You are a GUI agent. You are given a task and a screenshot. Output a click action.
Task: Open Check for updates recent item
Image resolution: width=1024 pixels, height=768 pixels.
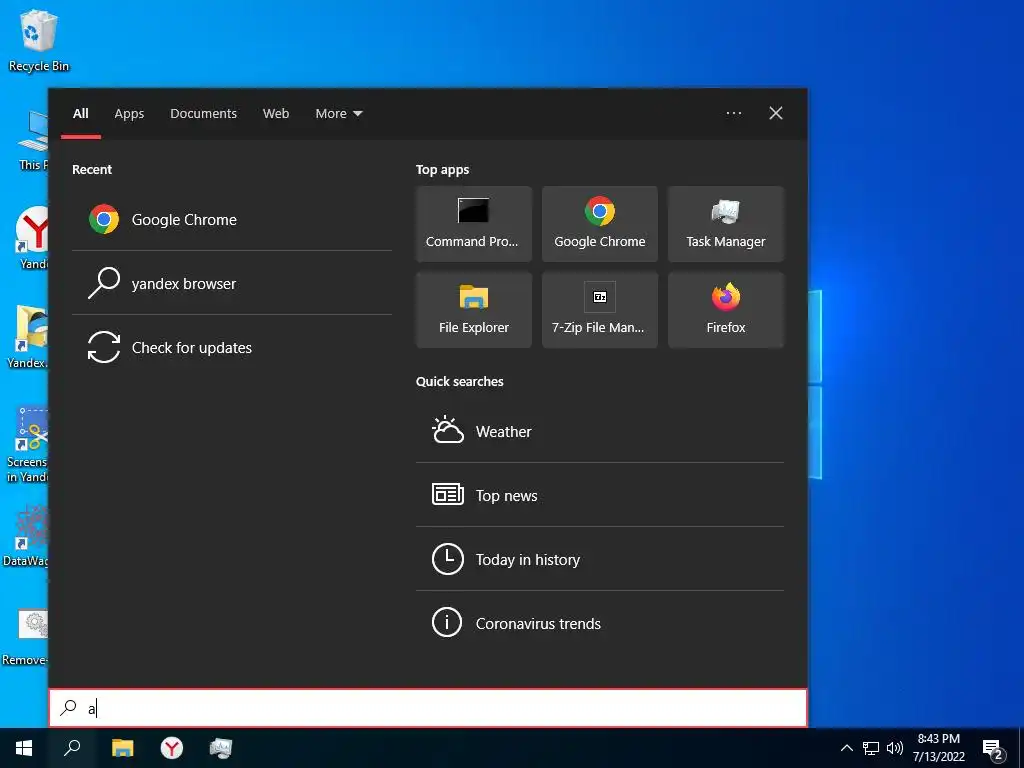point(232,347)
